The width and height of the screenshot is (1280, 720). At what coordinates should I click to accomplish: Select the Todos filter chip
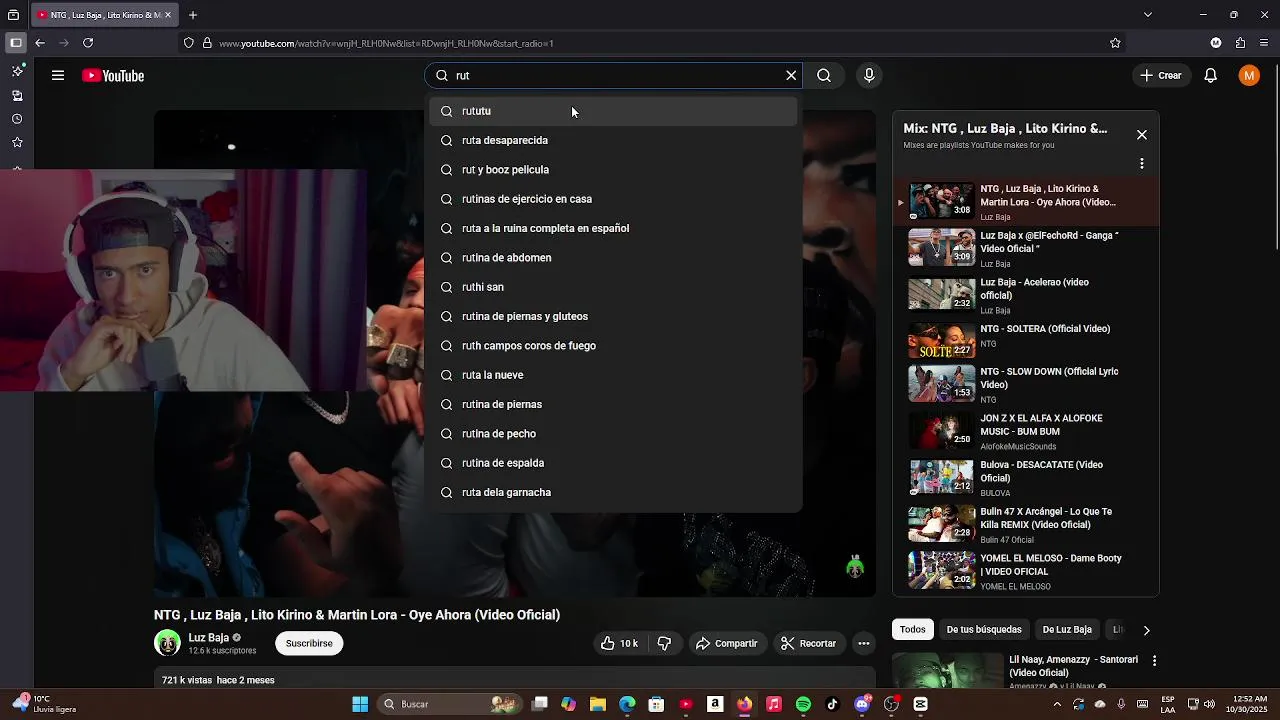click(x=912, y=630)
